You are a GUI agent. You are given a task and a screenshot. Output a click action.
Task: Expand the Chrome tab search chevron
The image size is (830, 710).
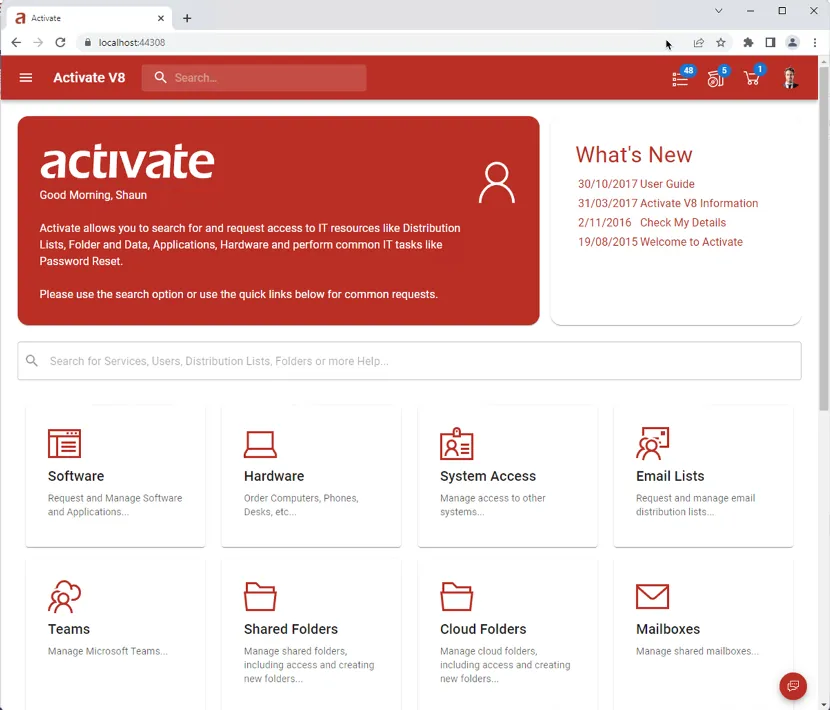[718, 11]
